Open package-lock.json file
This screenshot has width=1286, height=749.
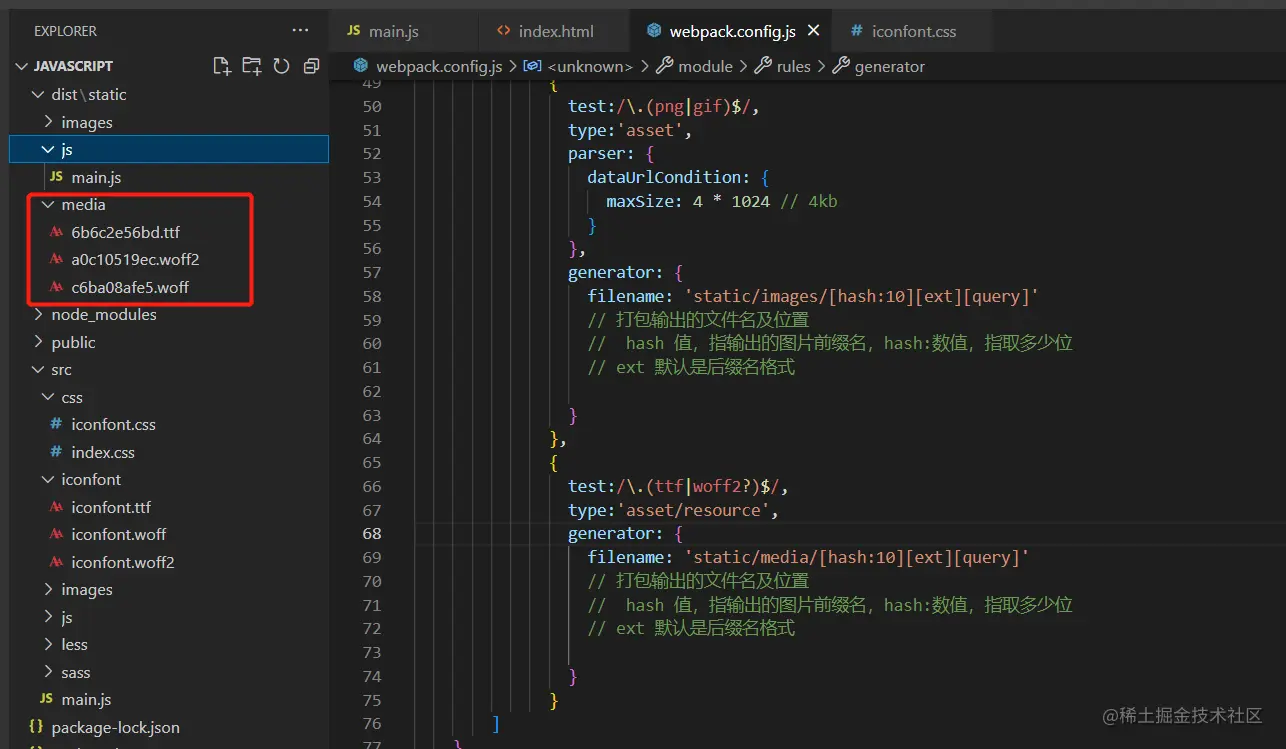tap(115, 727)
